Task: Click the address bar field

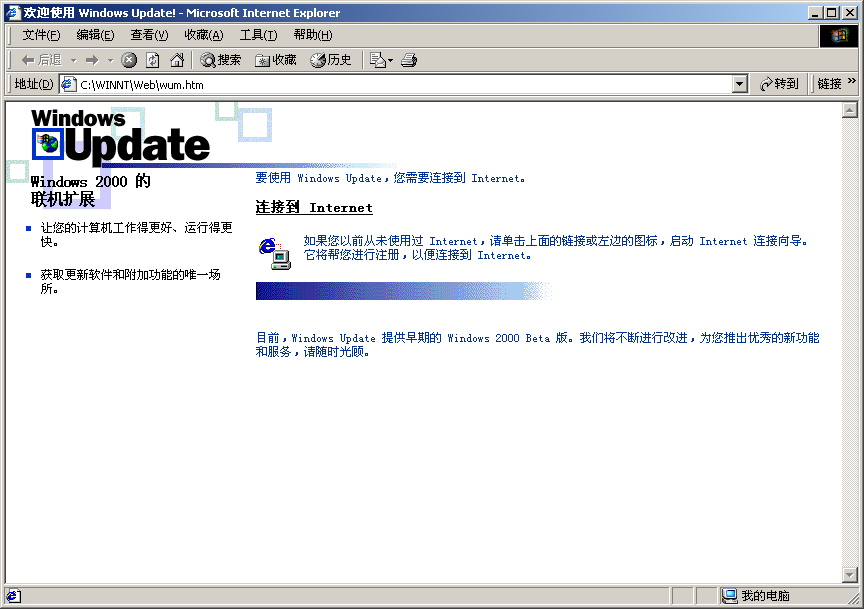Action: pos(405,84)
